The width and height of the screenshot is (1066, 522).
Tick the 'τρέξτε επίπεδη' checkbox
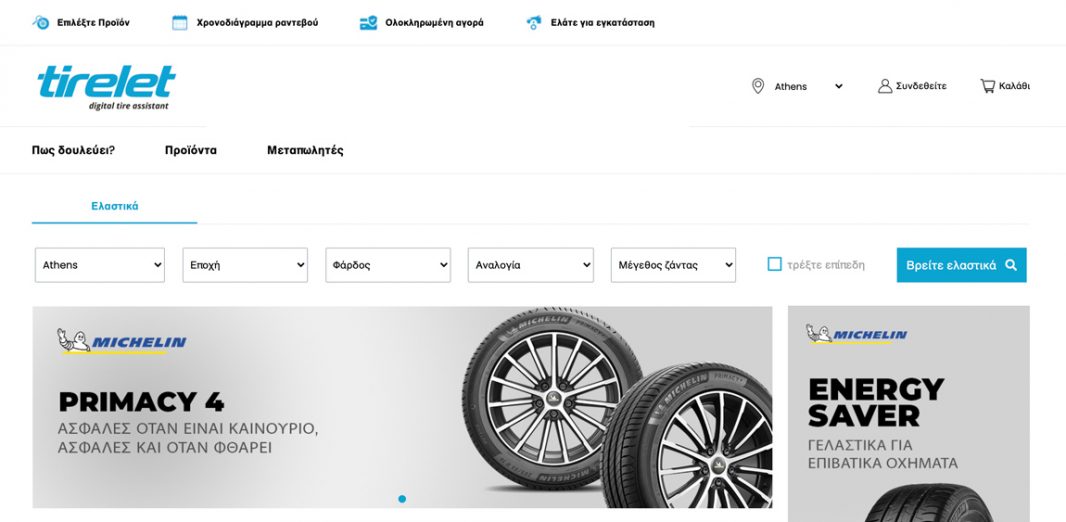774,264
